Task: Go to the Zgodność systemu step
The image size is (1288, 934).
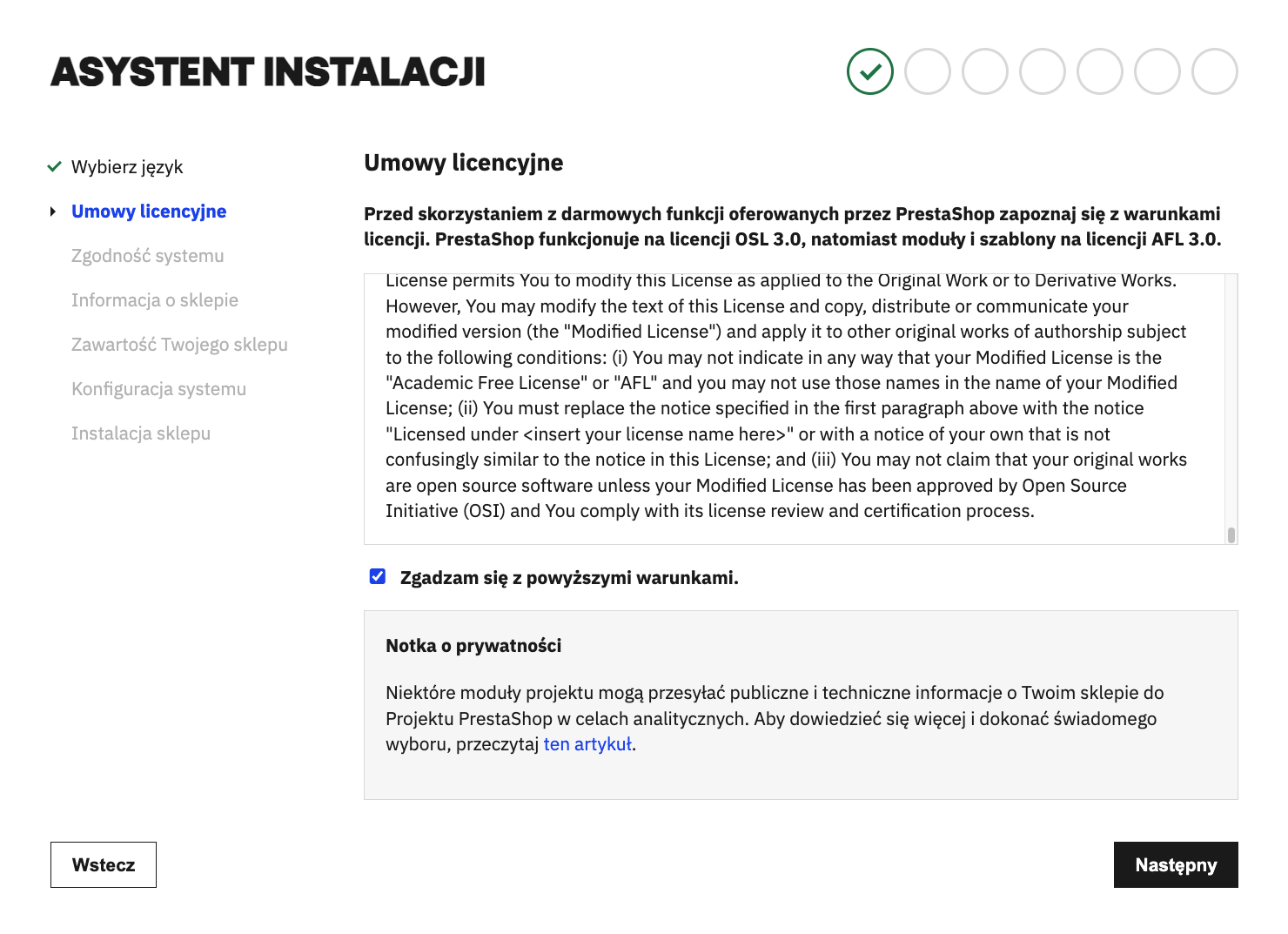Action: (x=148, y=256)
